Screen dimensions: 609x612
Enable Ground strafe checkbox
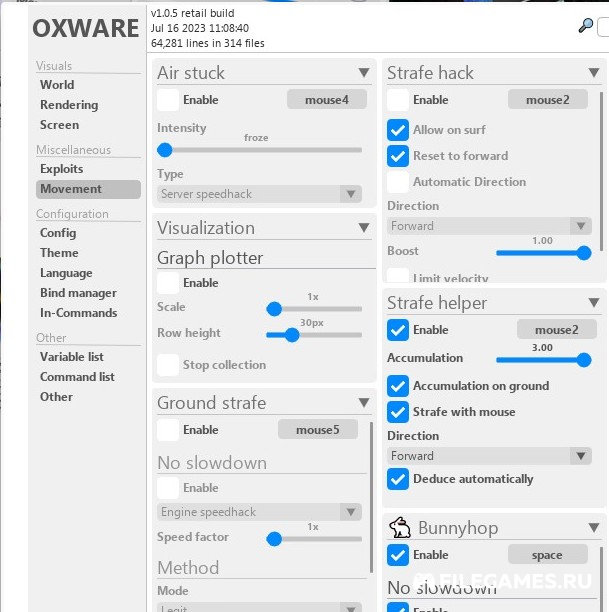[168, 430]
